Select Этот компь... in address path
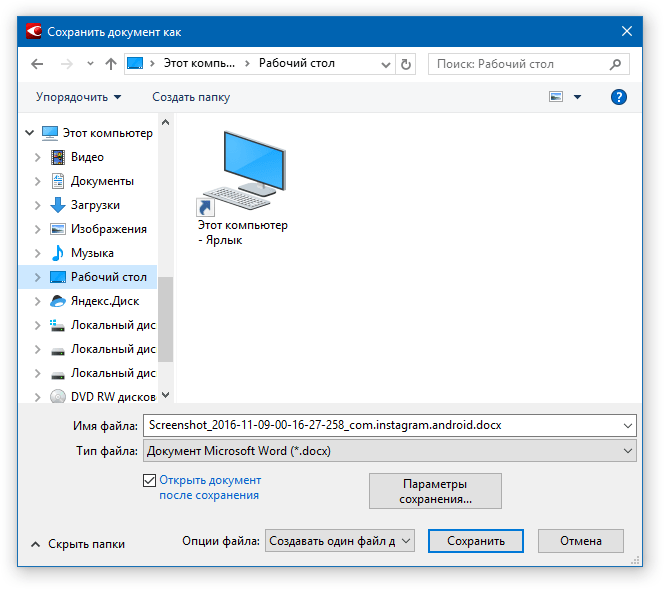The height and width of the screenshot is (589, 664). [199, 64]
